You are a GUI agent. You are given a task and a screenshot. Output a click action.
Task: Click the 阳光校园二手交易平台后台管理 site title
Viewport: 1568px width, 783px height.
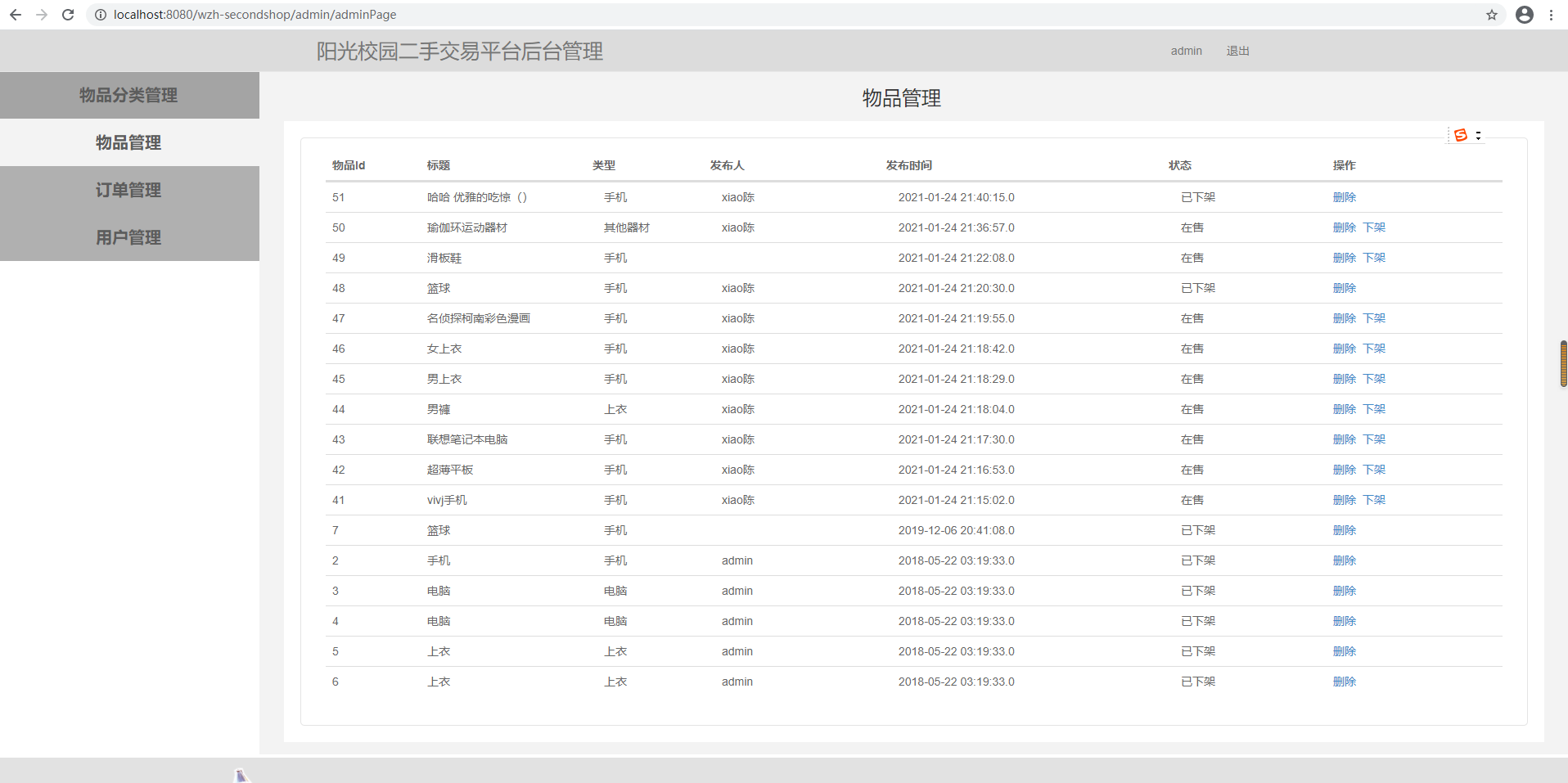point(460,51)
